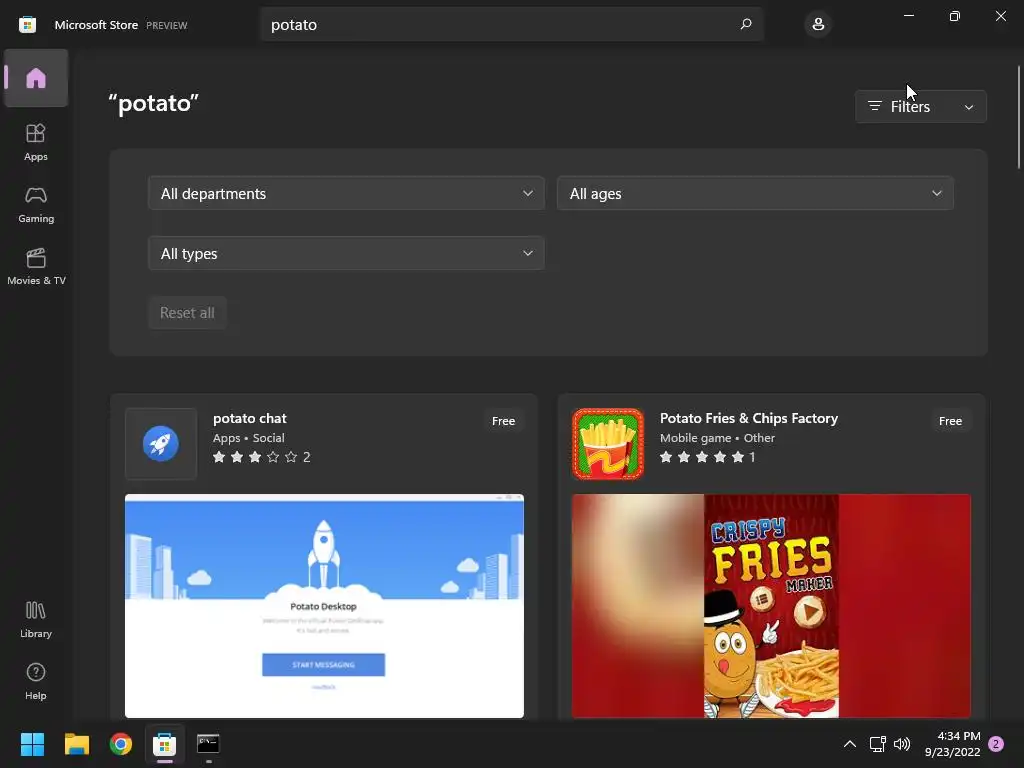Go to the Gaming section
The image size is (1024, 768).
point(36,204)
